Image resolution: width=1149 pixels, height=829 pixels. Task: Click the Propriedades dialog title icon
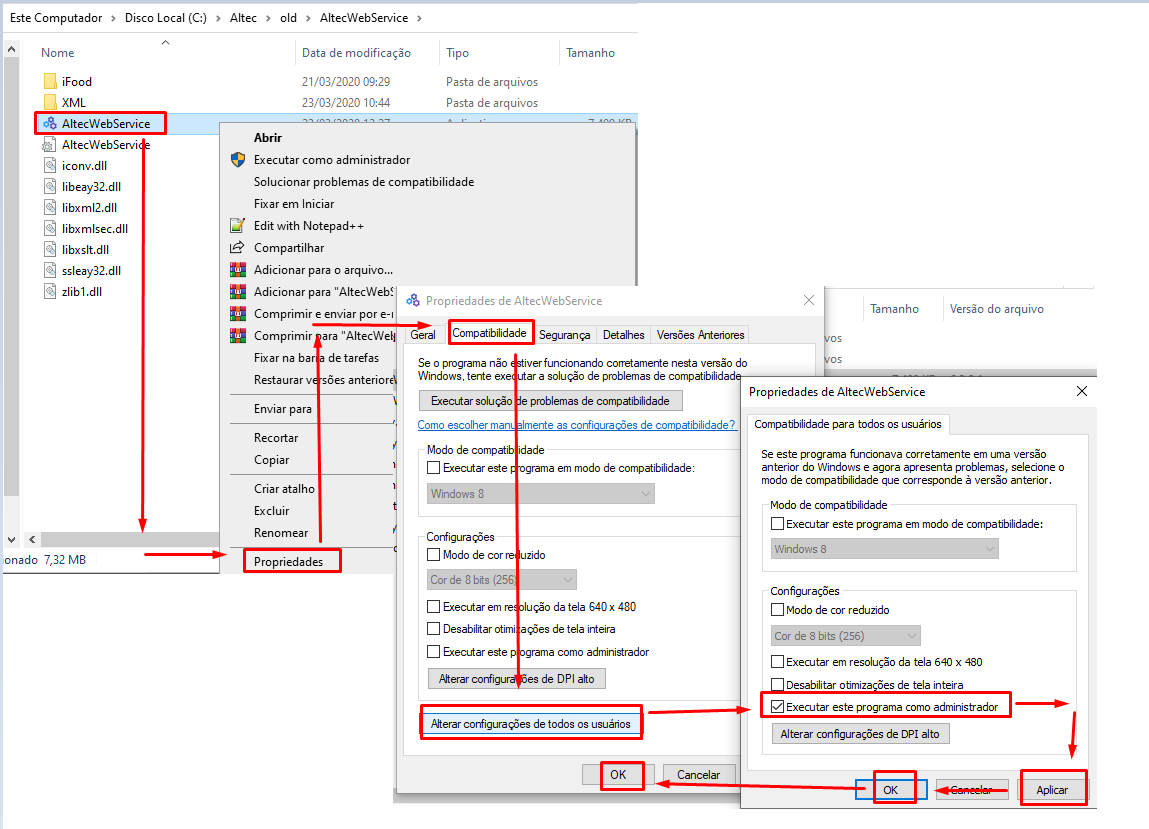[413, 301]
